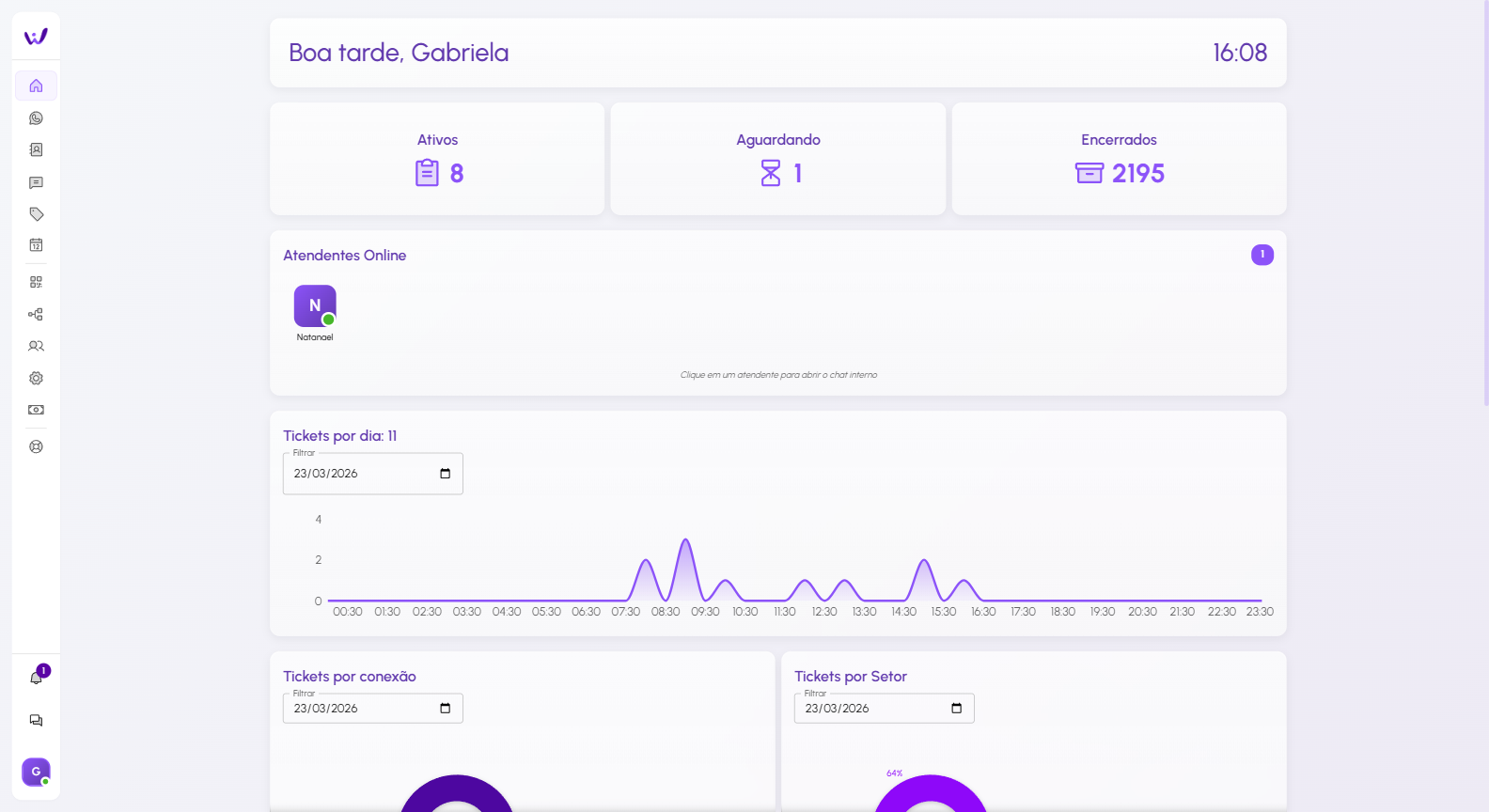Screen dimensions: 1489x812
Task: Click the Ativos tickets card
Action: tap(437, 159)
